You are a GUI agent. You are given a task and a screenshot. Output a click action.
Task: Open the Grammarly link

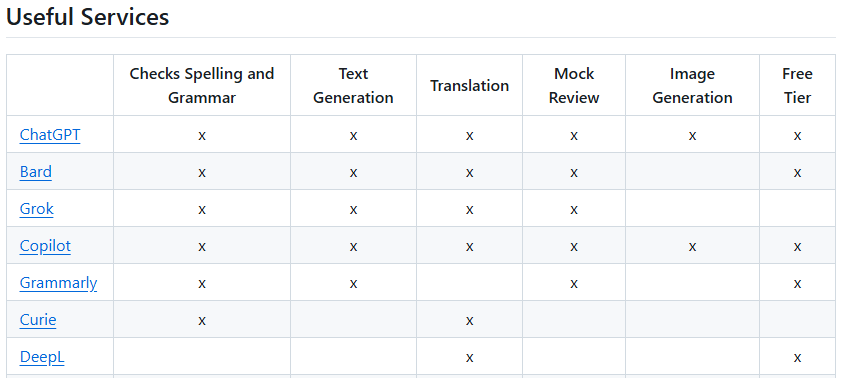(58, 283)
